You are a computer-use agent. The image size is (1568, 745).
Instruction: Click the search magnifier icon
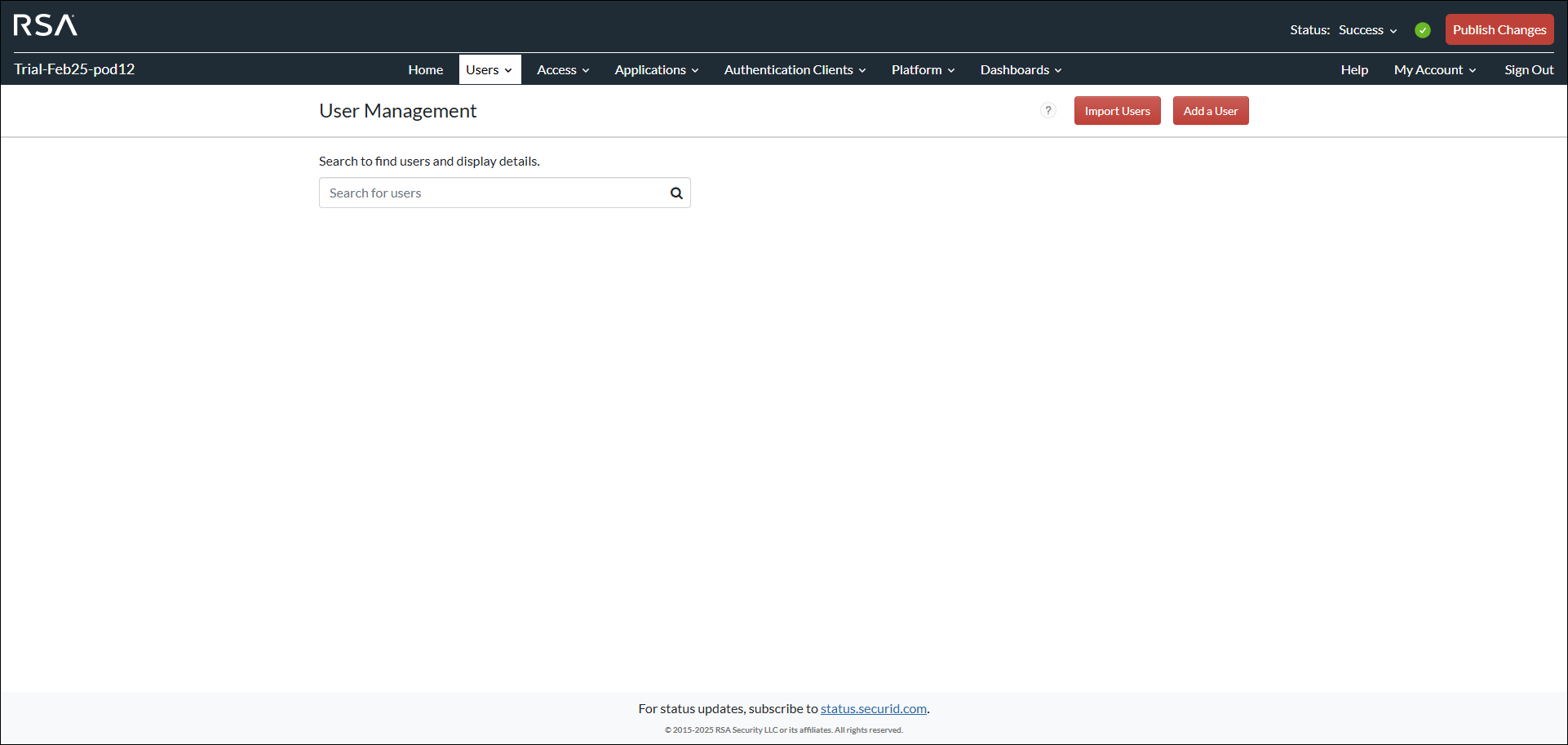point(676,193)
